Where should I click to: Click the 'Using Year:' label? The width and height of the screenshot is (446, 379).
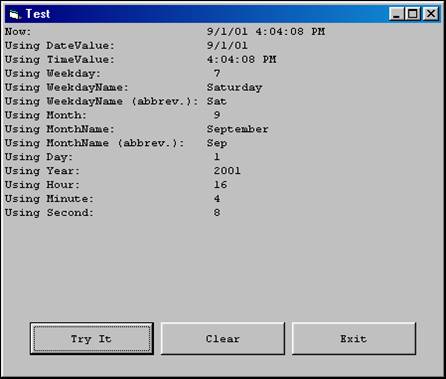42,171
